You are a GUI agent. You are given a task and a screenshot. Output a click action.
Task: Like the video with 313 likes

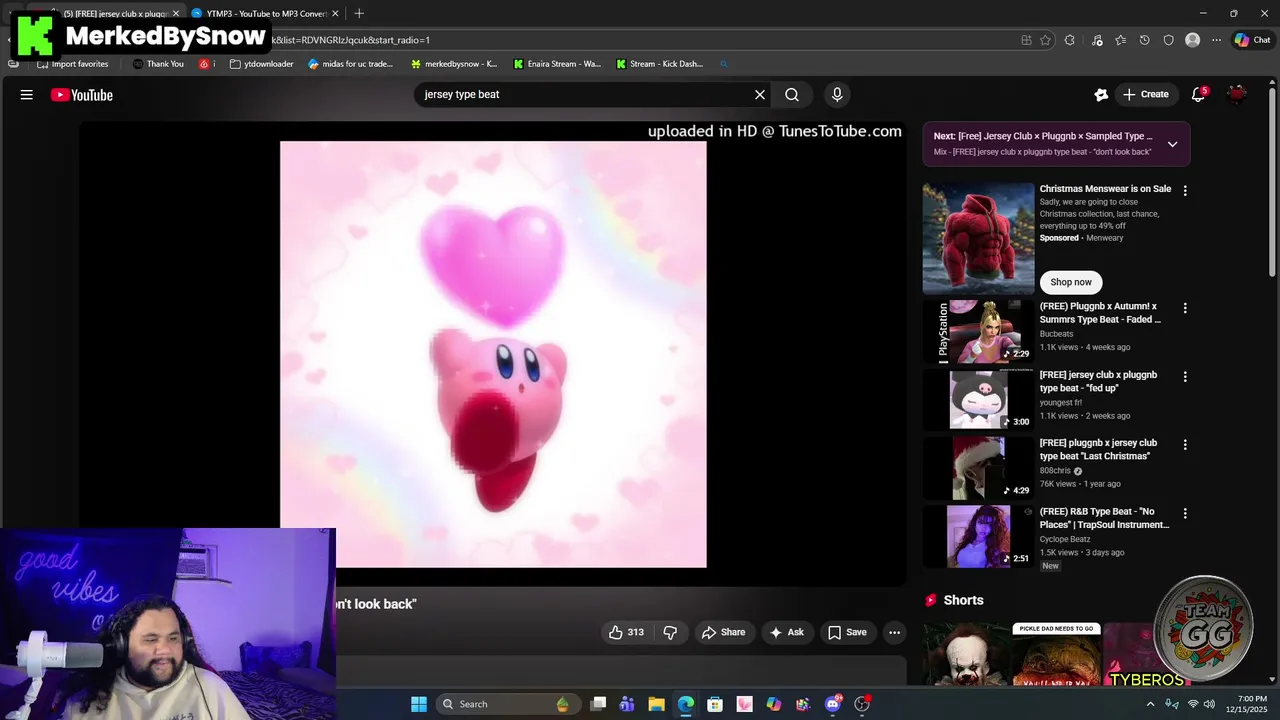pos(626,632)
